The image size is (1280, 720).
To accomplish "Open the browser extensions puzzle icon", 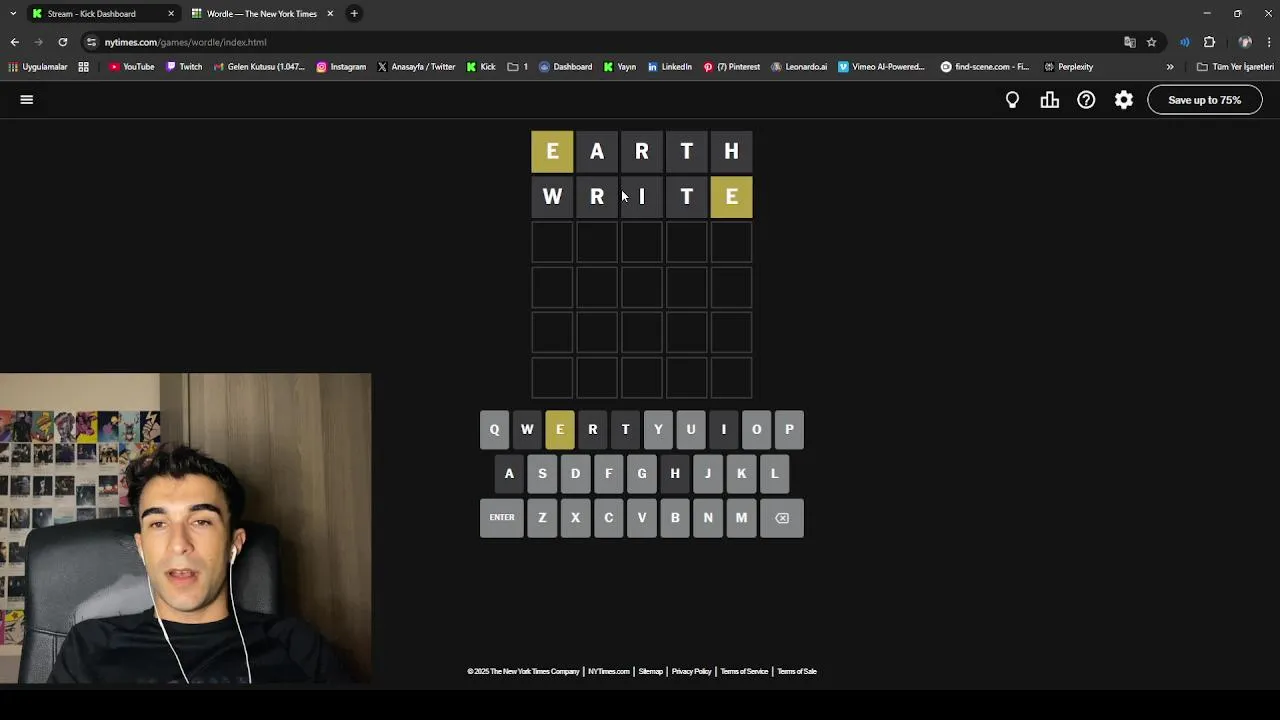I will click(x=1209, y=42).
